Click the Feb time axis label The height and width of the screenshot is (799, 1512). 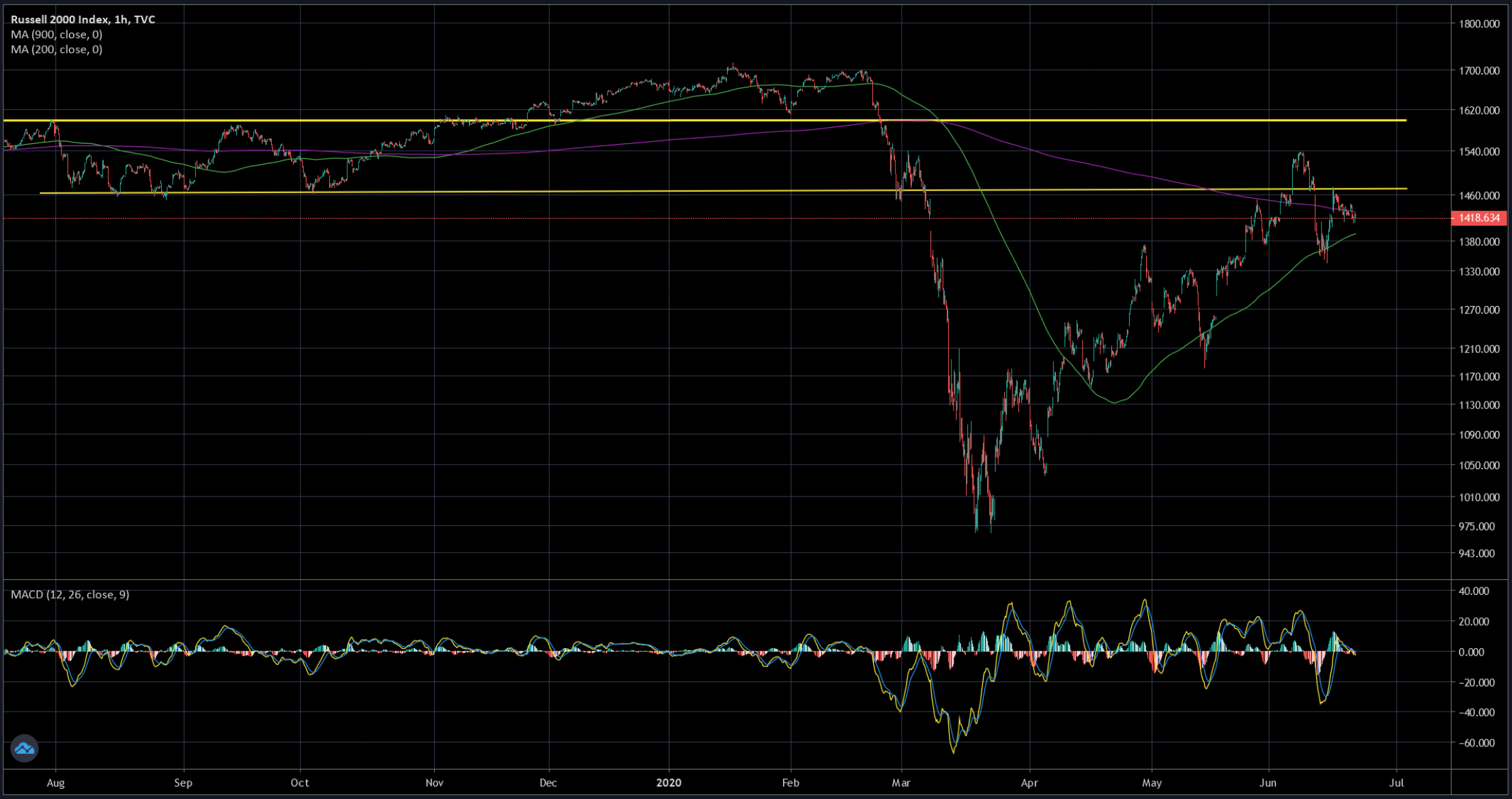coord(790,783)
